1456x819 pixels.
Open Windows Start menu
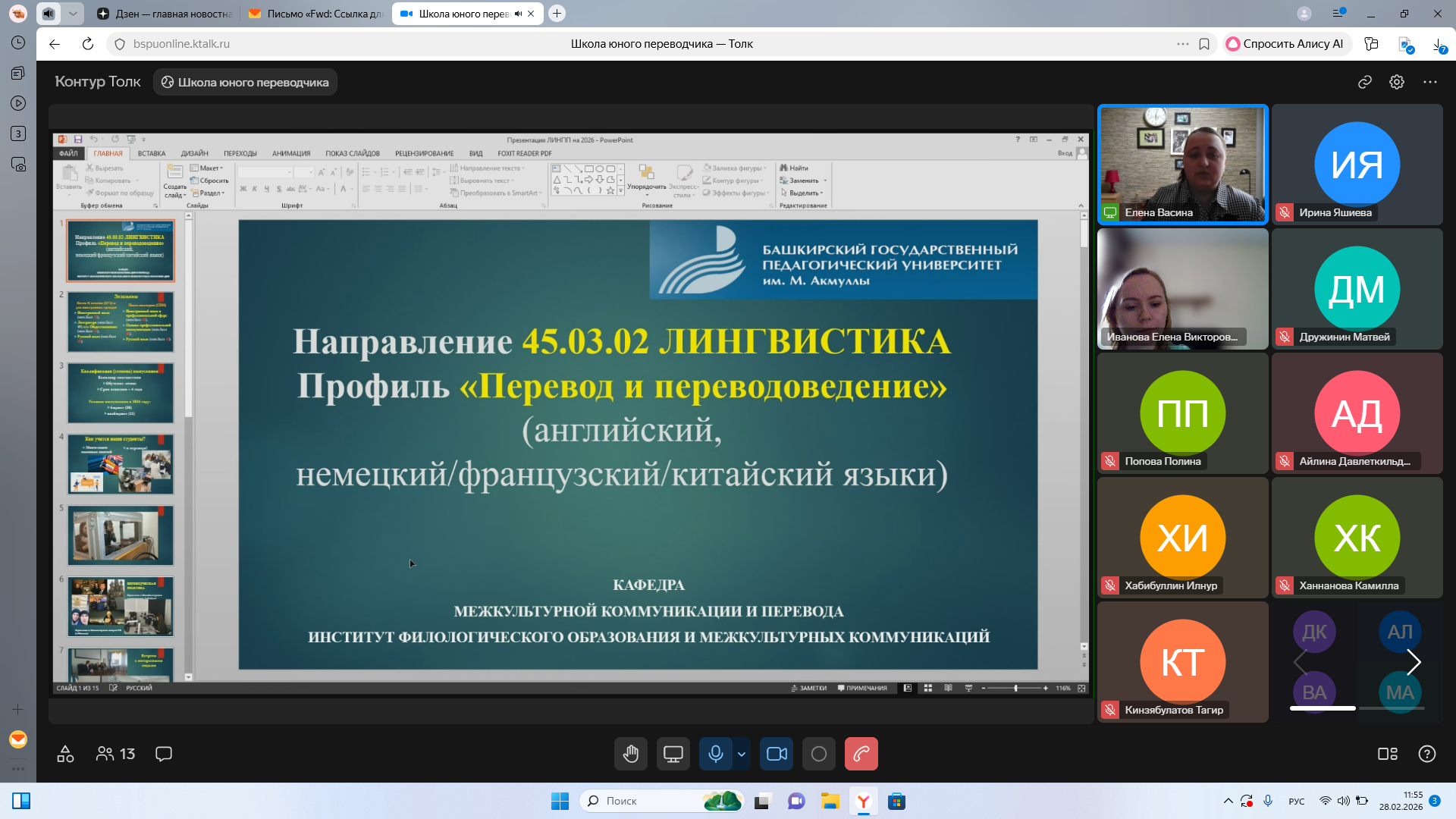click(560, 801)
